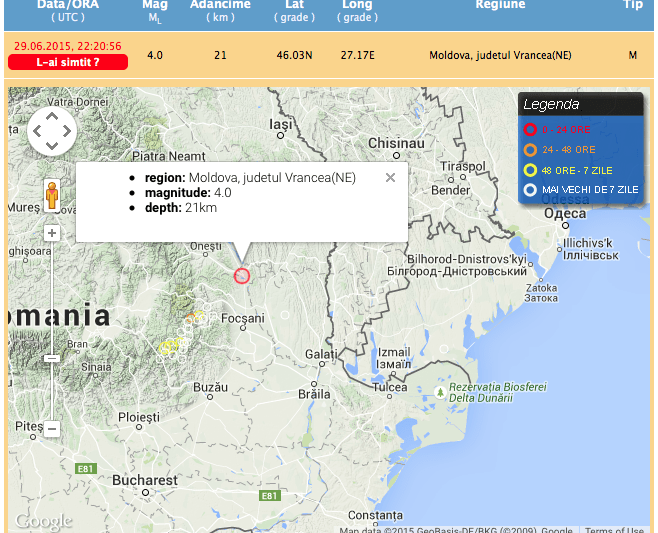Zoom in with the plus button

point(52,233)
